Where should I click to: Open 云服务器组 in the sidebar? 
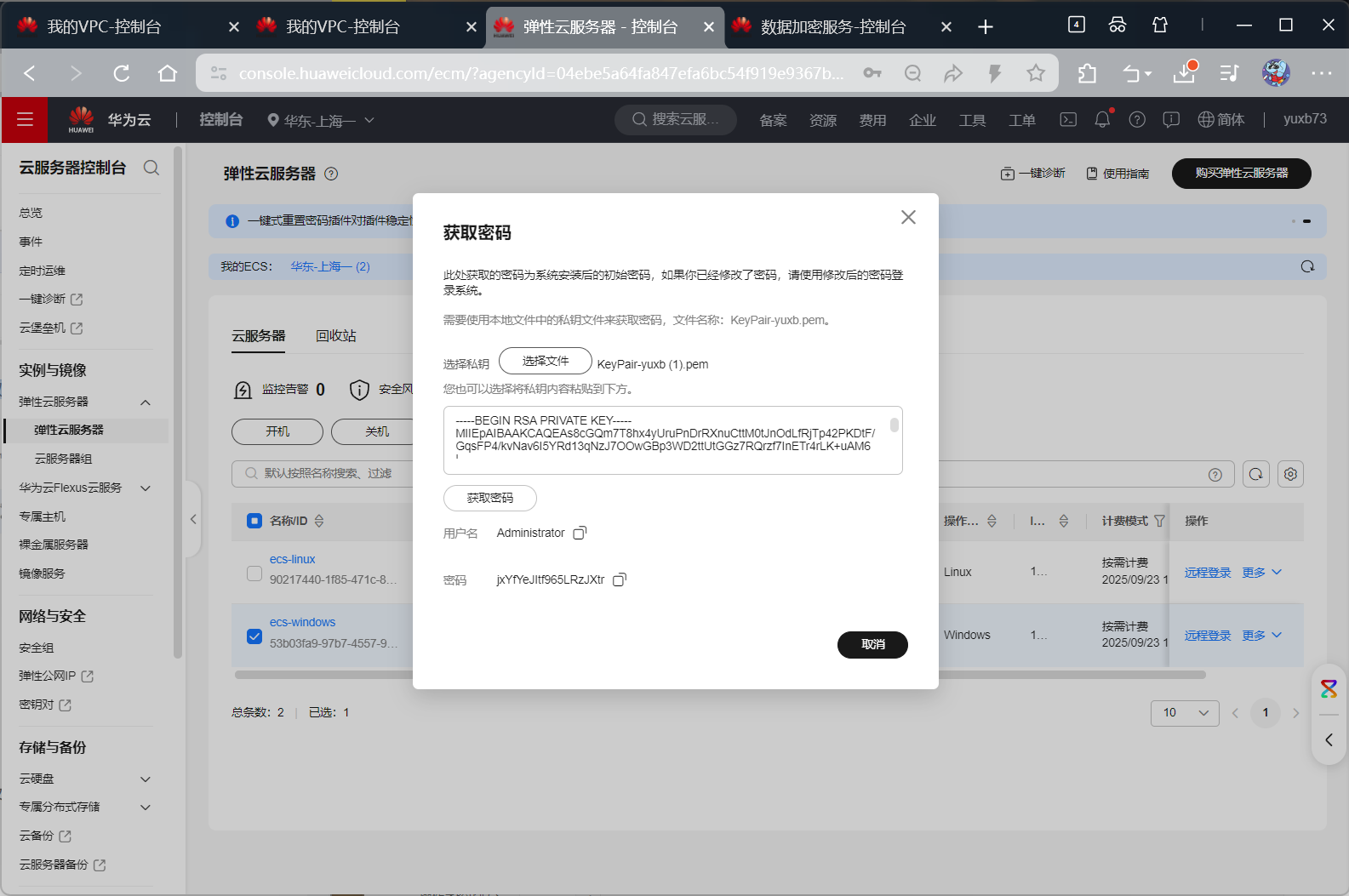pyautogui.click(x=63, y=459)
